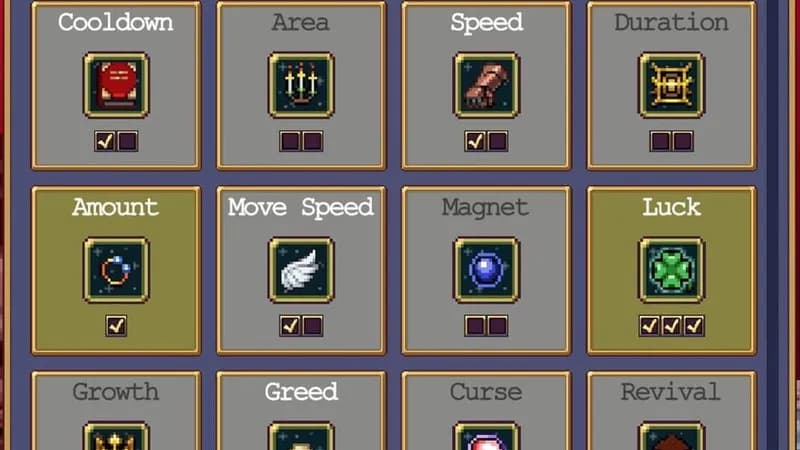Viewport: 800px width, 450px height.
Task: Toggle the checked Amount rank box
Action: [116, 326]
